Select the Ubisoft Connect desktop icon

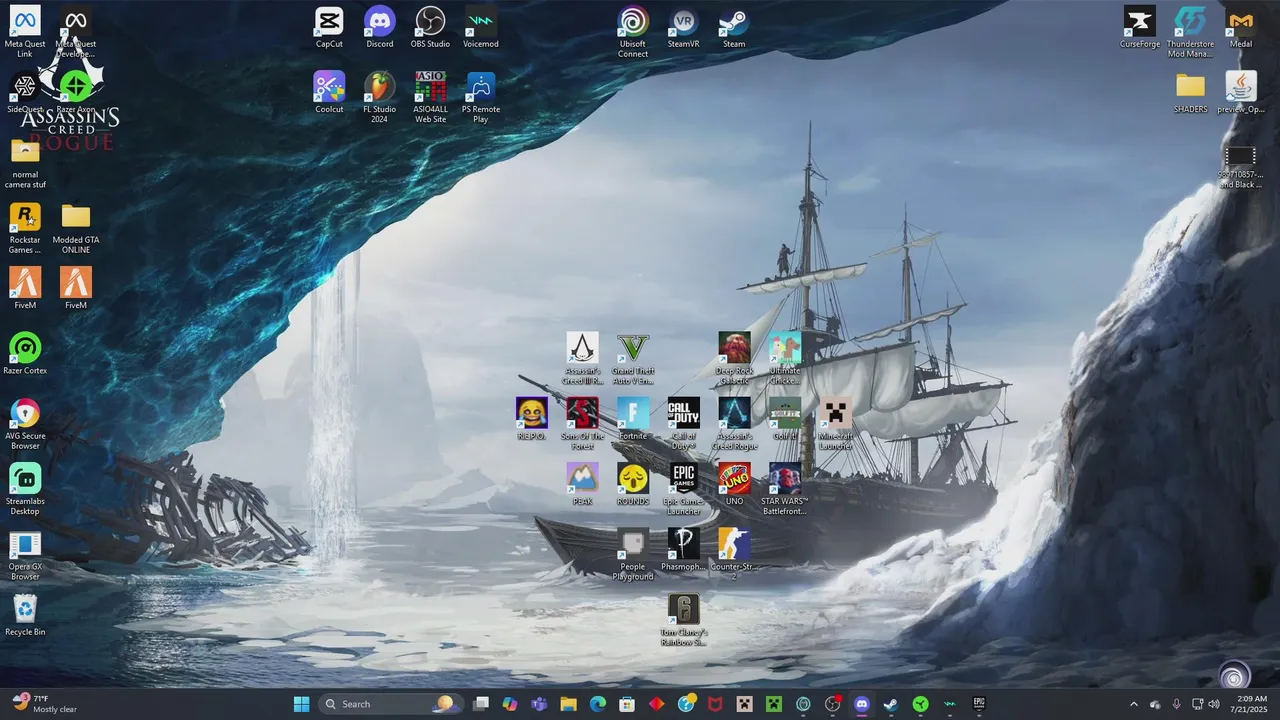633,33
